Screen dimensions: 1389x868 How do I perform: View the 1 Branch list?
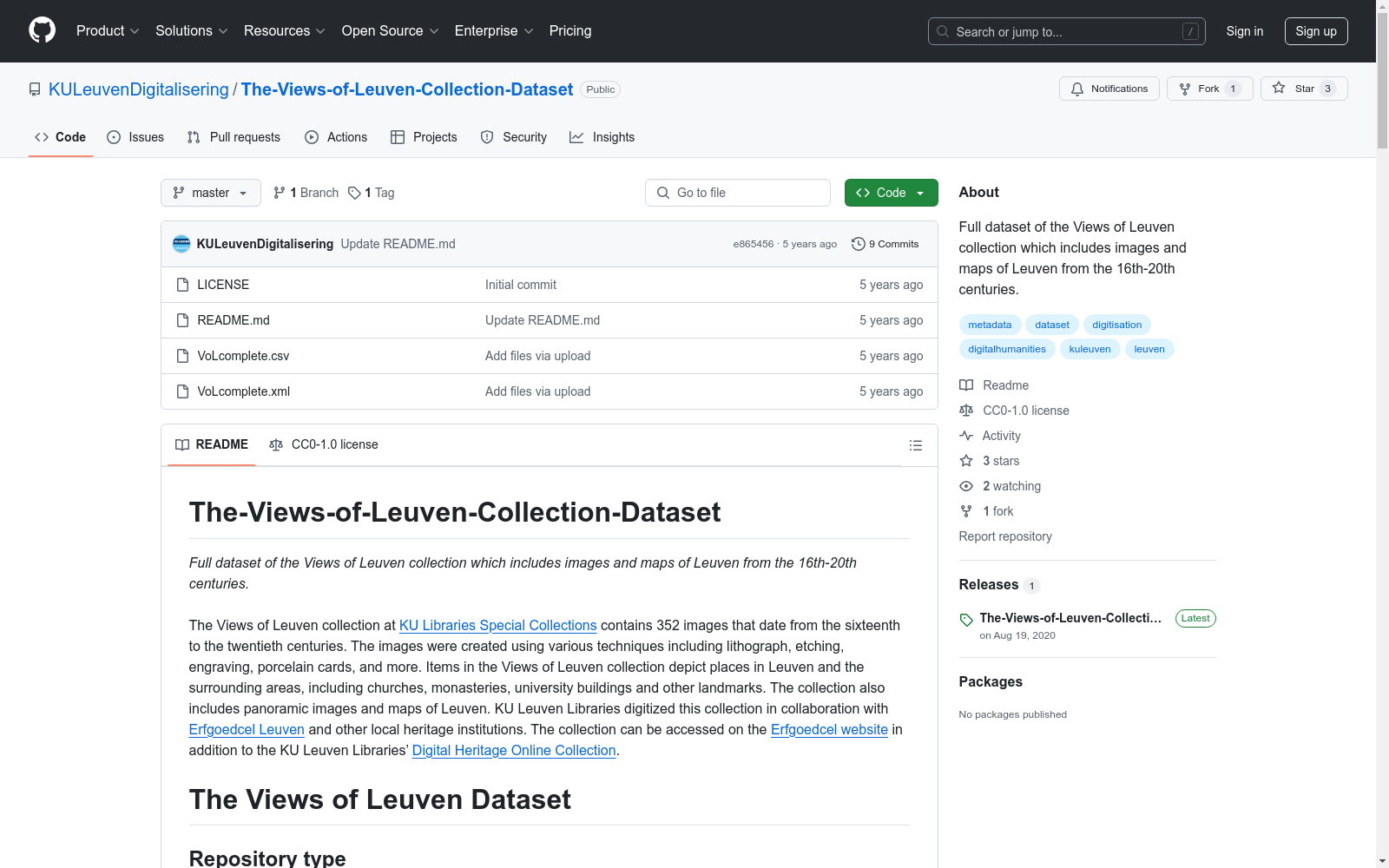[306, 193]
